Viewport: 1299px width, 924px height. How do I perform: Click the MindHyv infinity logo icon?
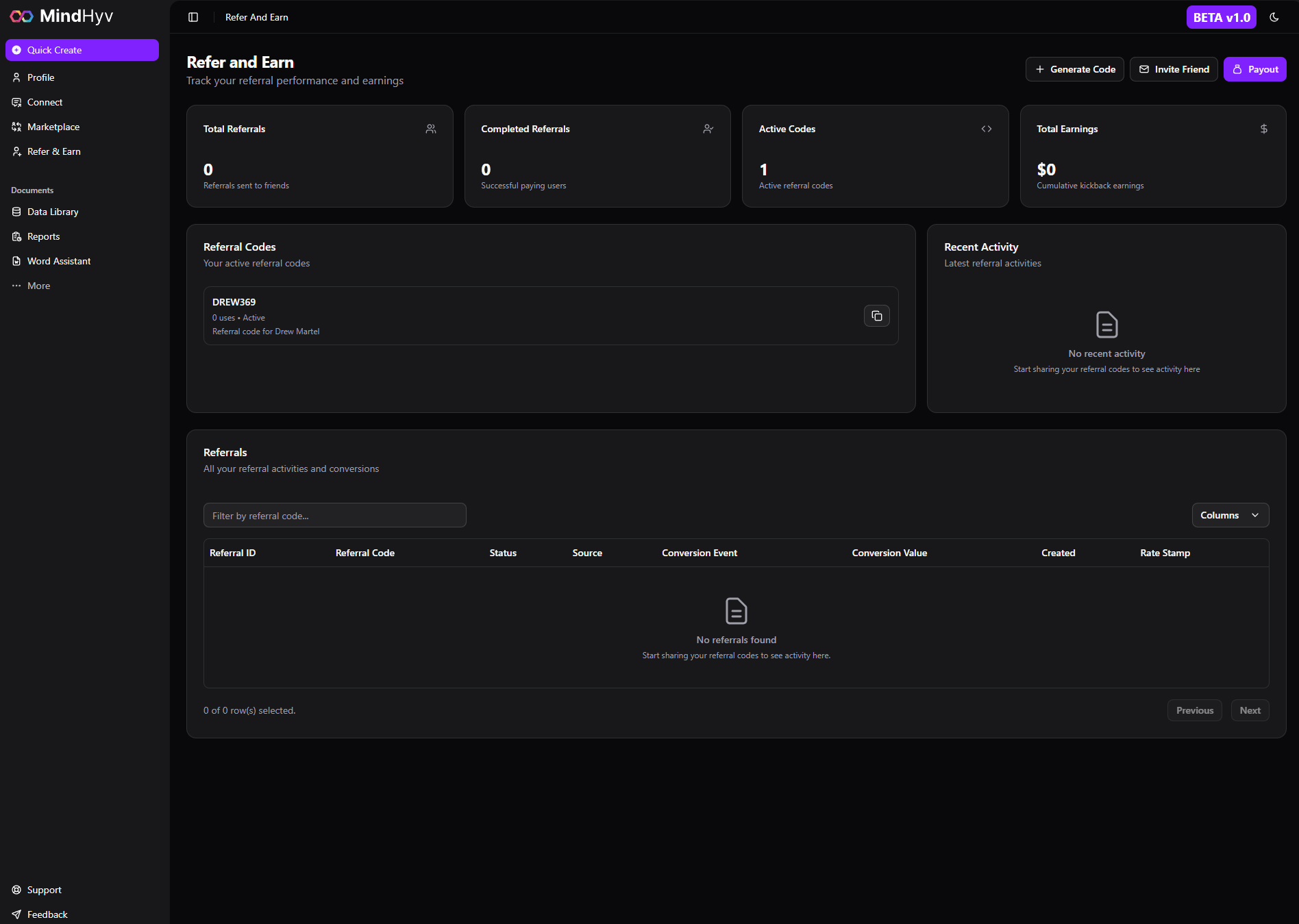[21, 16]
